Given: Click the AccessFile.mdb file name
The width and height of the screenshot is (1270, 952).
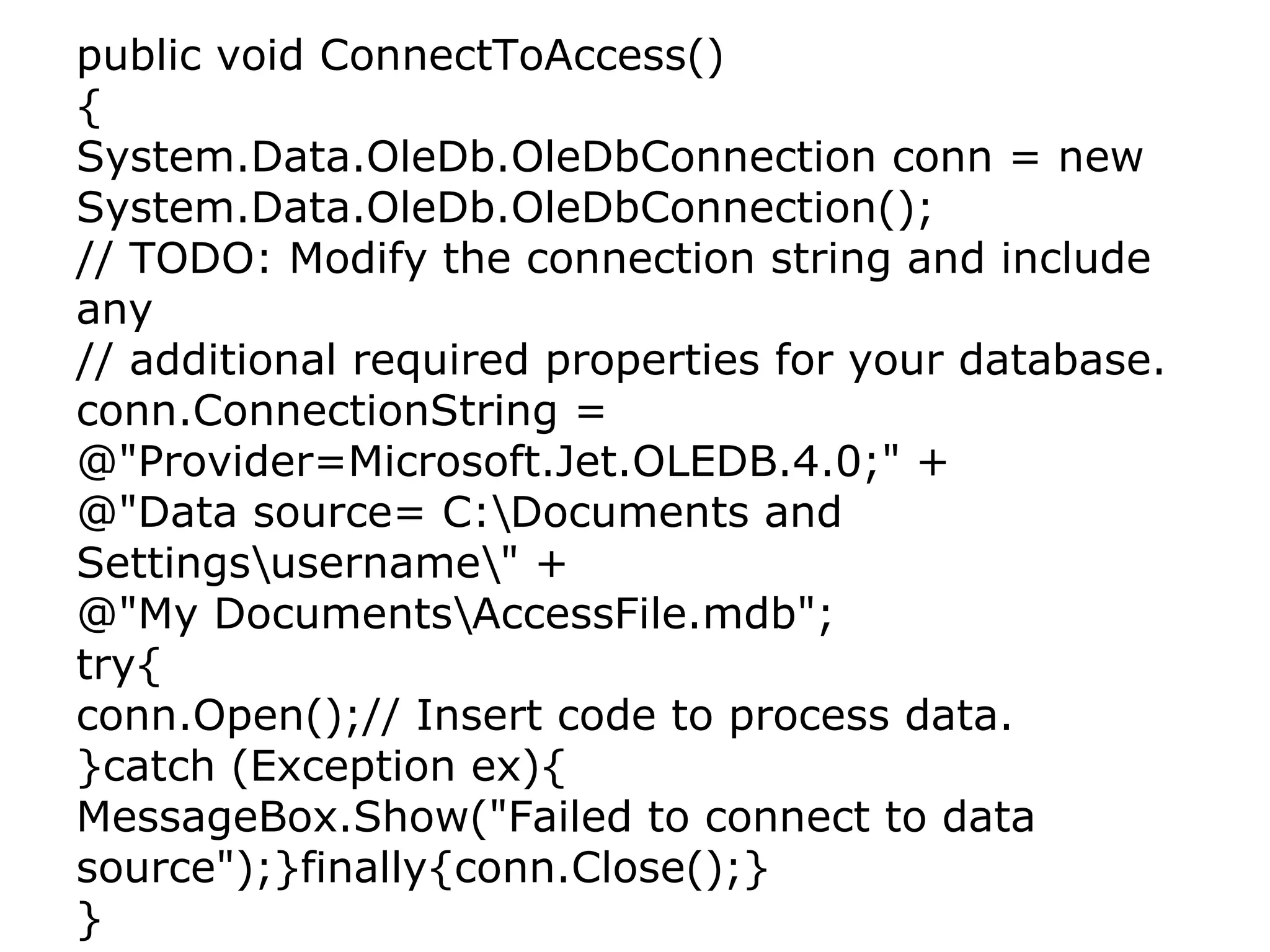Looking at the screenshot, I should point(633,614).
